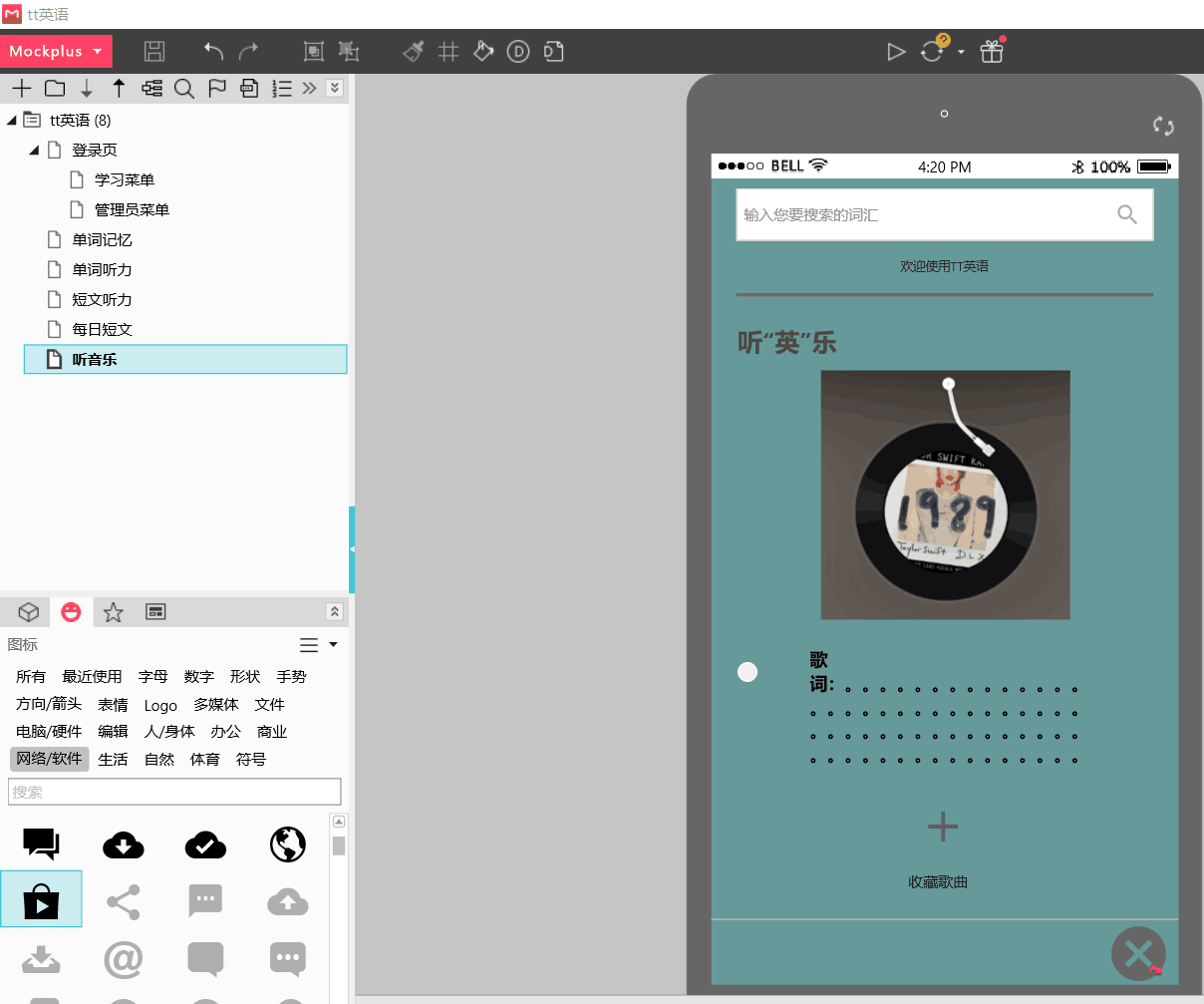Select the Logo icon category
Screen dimensions: 1204x1004
coord(160,705)
